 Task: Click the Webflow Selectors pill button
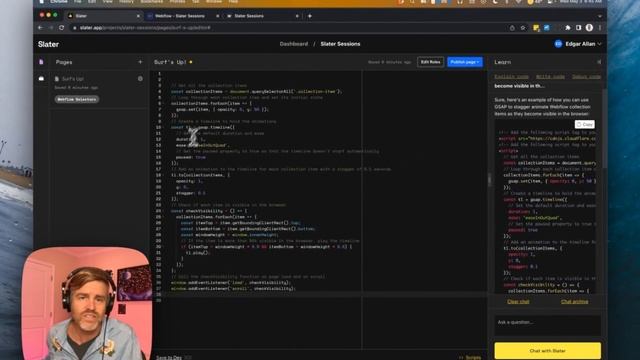point(77,99)
